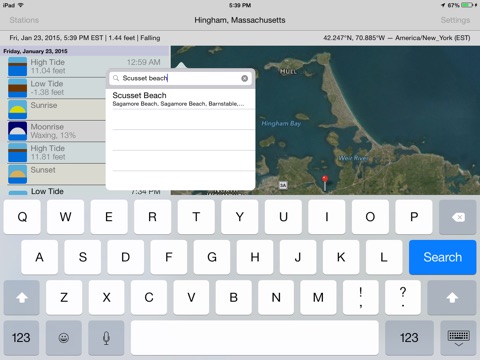The width and height of the screenshot is (480, 360).
Task: Tap the space bar key
Action: (x=255, y=338)
